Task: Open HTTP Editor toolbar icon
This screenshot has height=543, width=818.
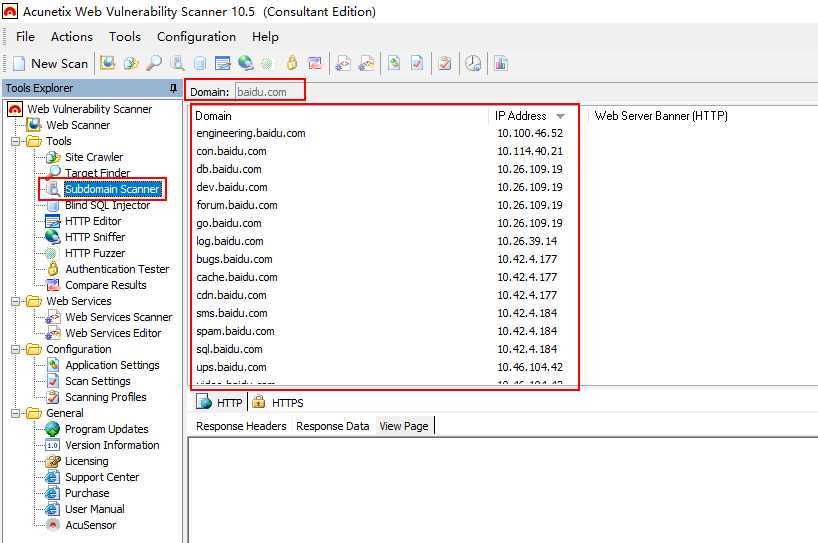Action: coord(223,64)
